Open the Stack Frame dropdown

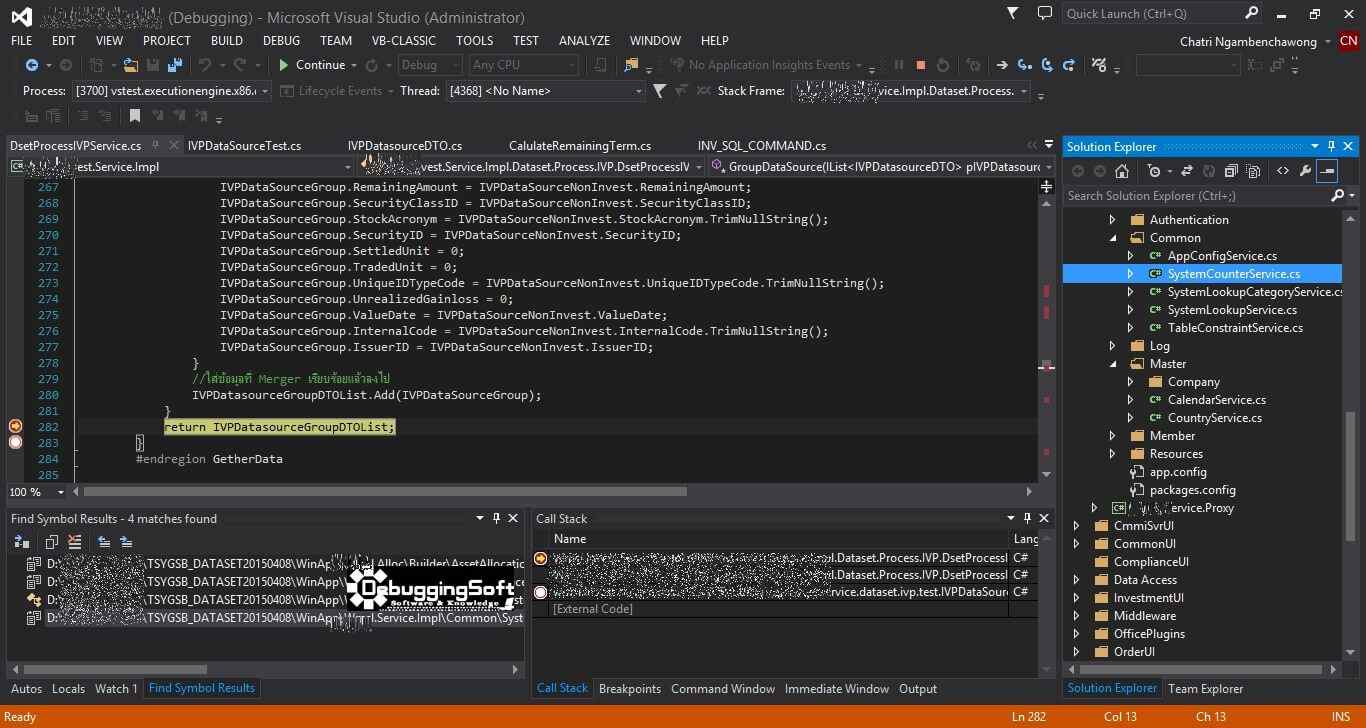(1024, 91)
